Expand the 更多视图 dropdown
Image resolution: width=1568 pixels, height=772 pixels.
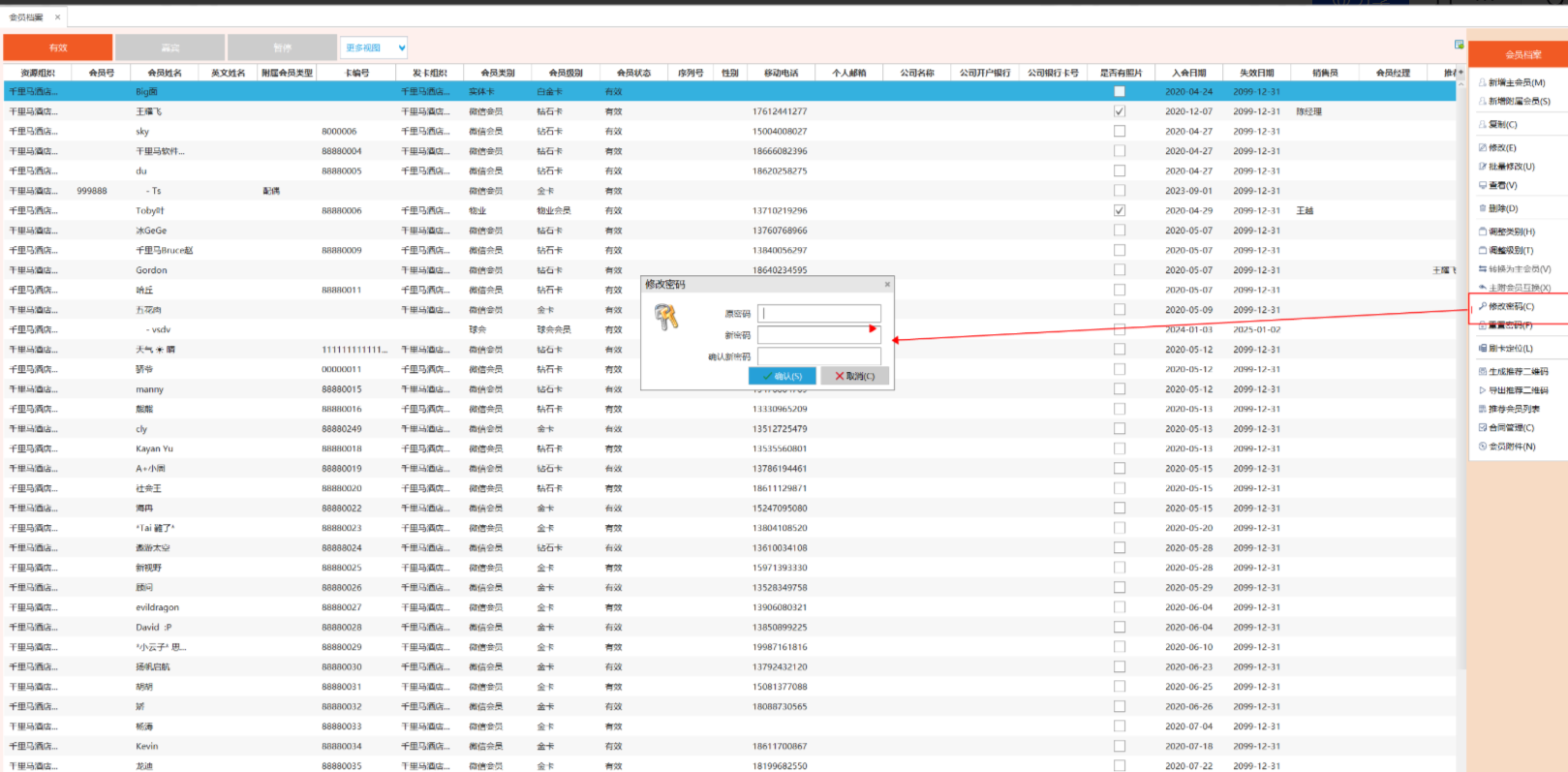point(401,47)
